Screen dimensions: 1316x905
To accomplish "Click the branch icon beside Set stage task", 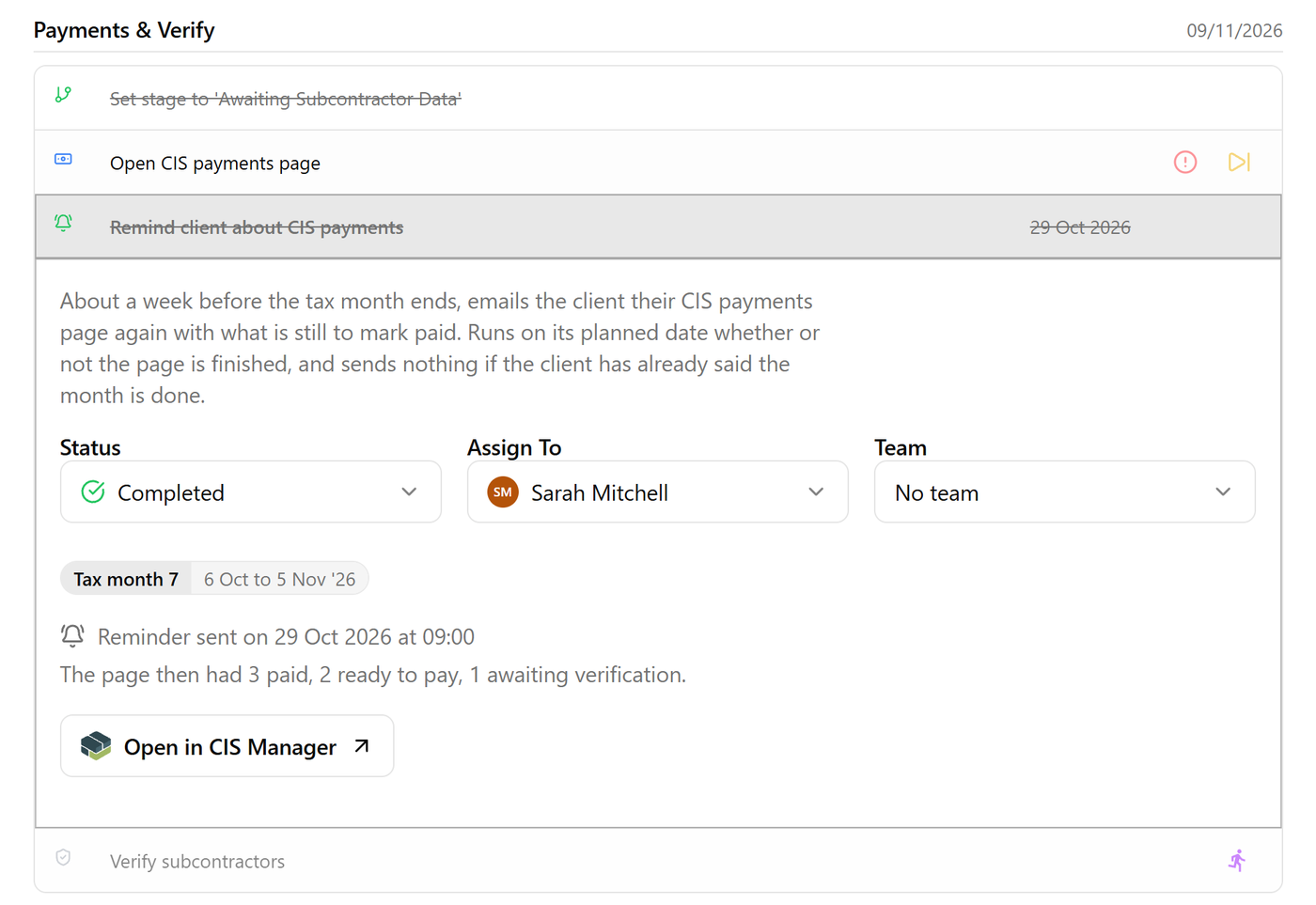I will coord(63,95).
